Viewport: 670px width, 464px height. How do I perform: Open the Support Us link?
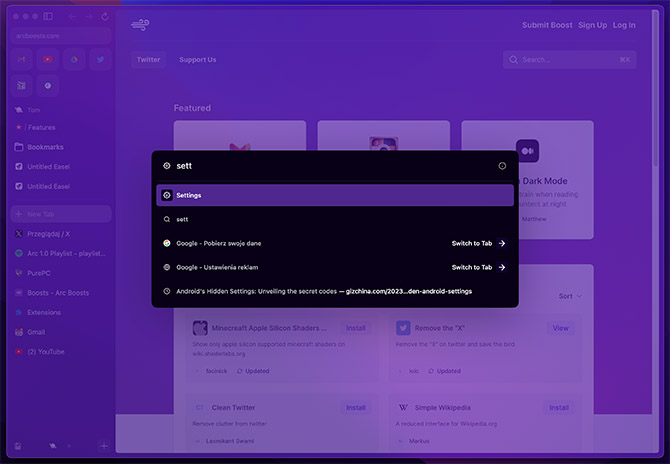tap(197, 60)
